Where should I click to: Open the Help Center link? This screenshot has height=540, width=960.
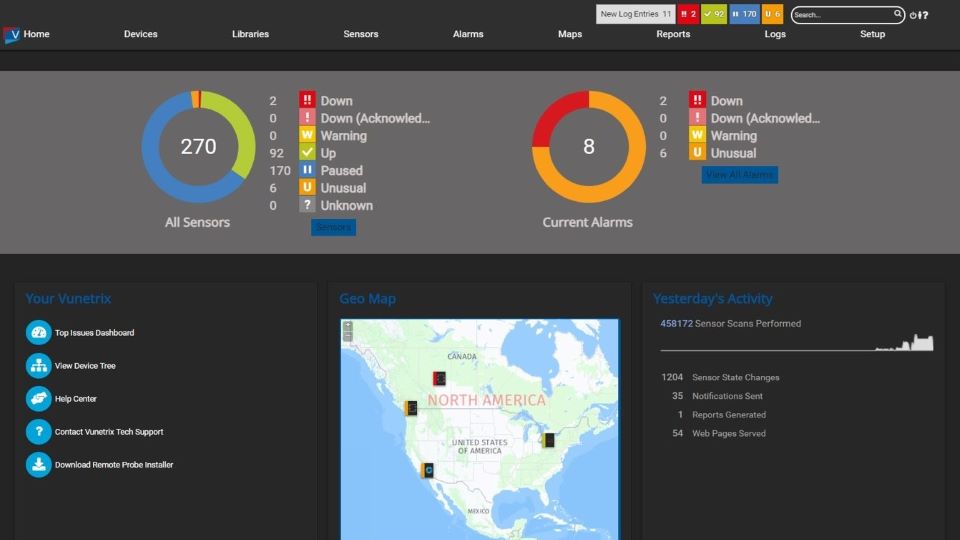pos(76,399)
